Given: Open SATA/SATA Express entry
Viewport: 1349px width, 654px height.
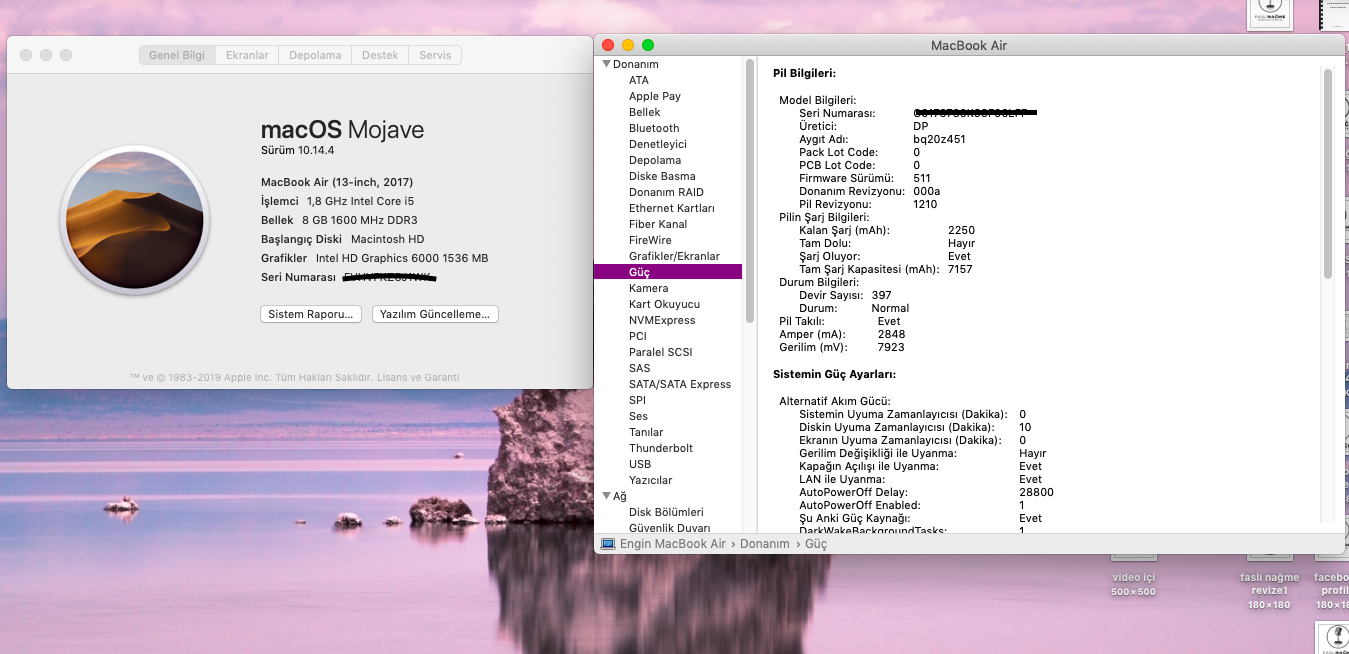Looking at the screenshot, I should pyautogui.click(x=680, y=384).
